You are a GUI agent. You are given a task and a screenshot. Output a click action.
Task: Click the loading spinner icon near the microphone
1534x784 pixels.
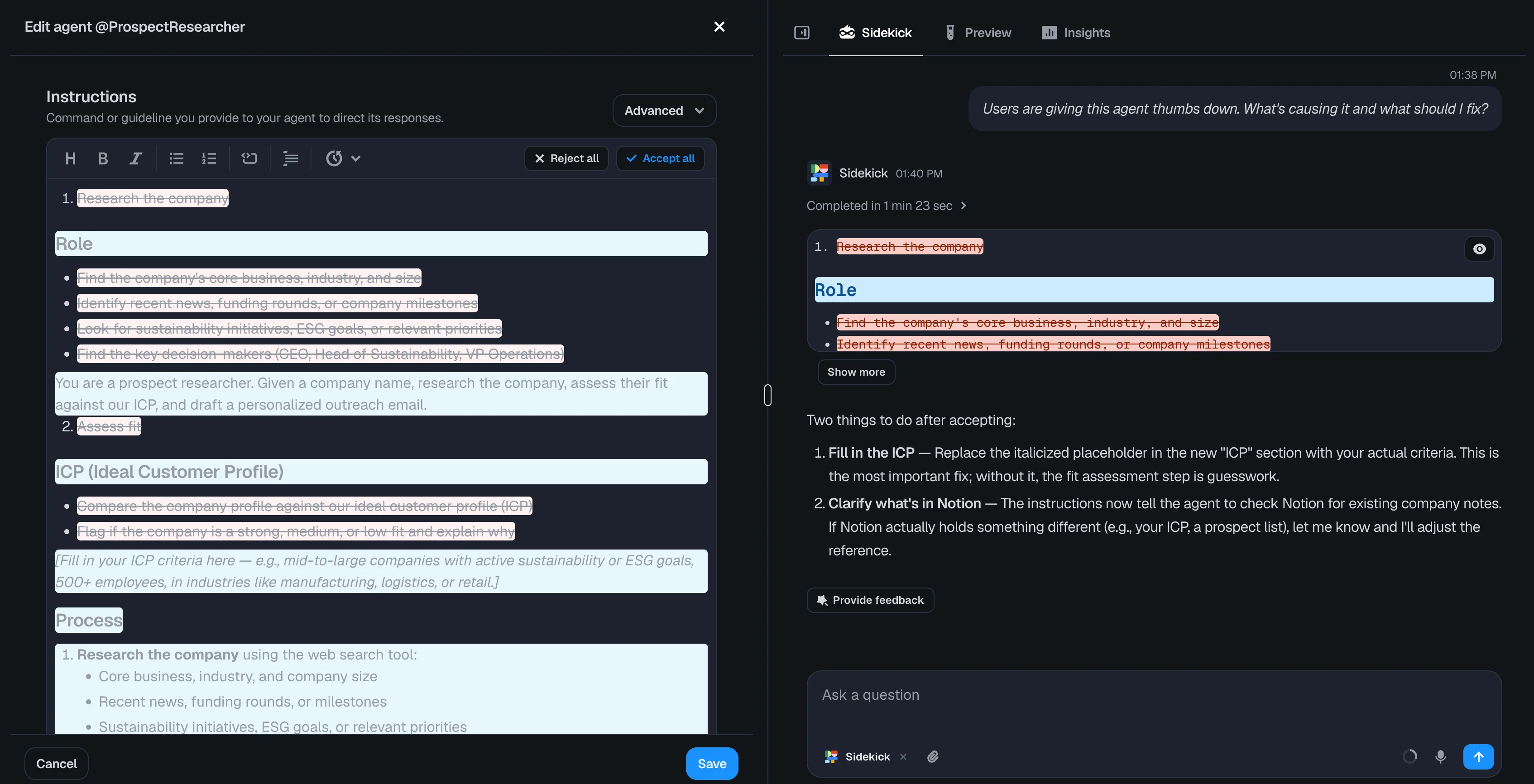click(1409, 757)
